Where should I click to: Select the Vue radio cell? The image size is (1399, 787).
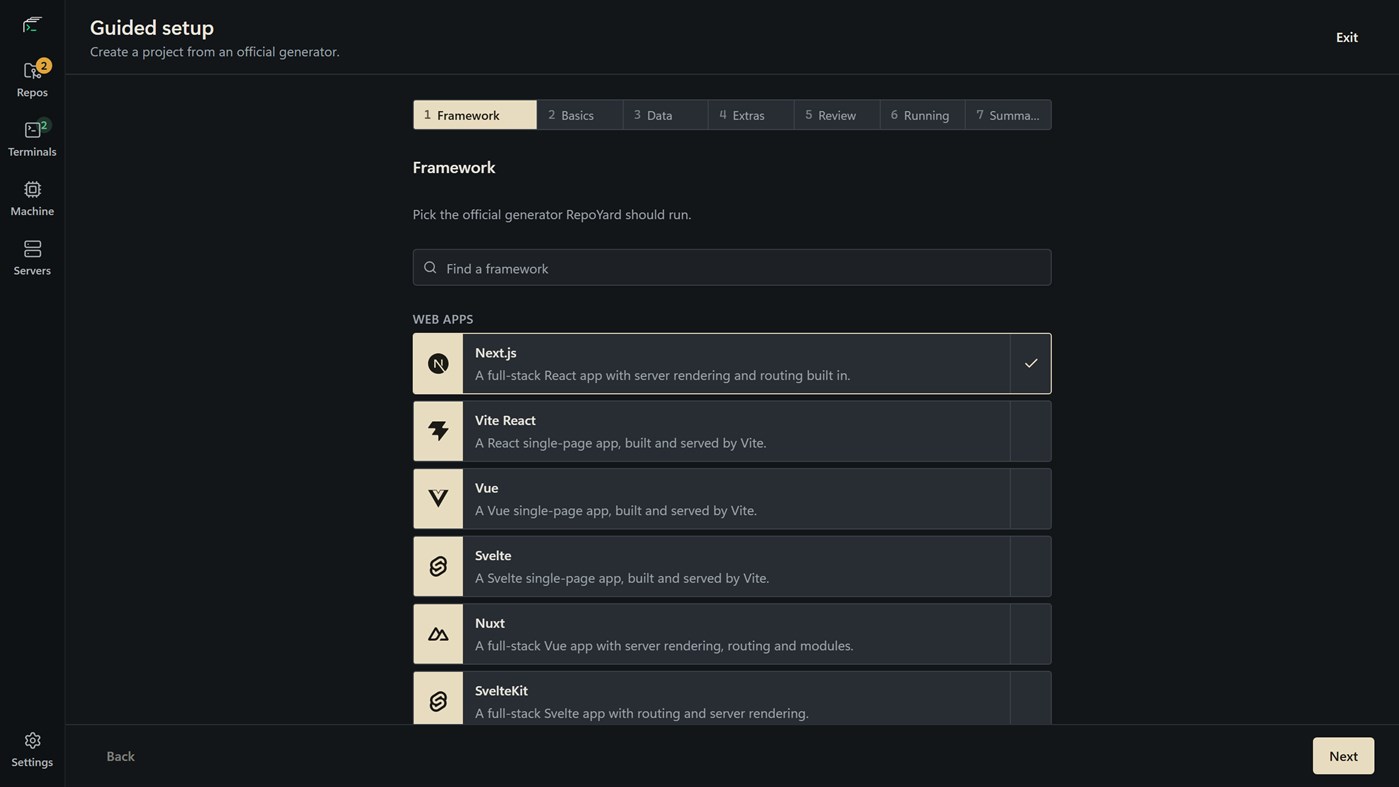(x=1031, y=499)
